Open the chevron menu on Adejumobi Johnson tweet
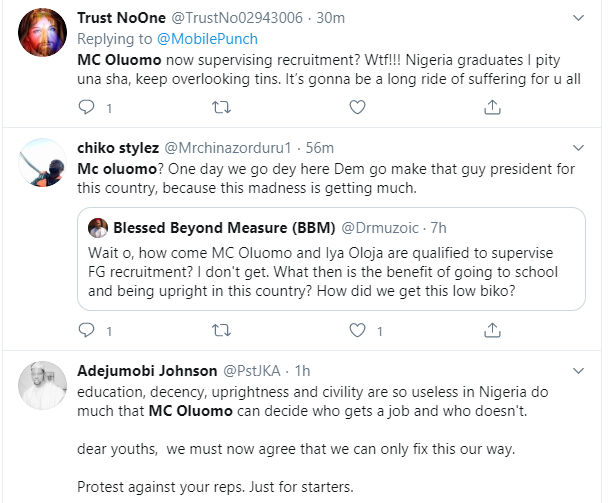This screenshot has width=608, height=503. point(578,369)
